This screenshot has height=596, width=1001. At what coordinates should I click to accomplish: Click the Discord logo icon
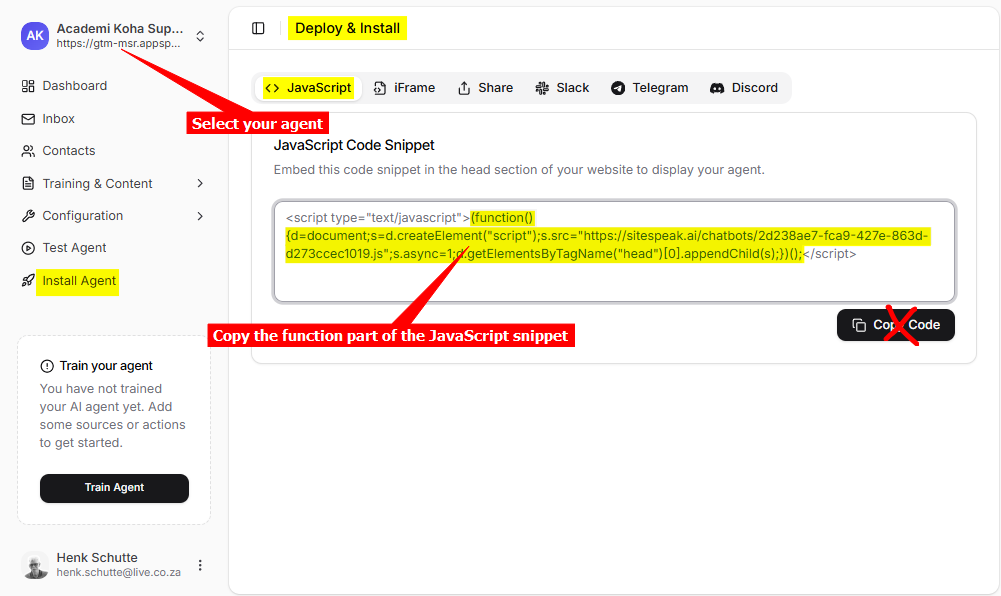717,89
